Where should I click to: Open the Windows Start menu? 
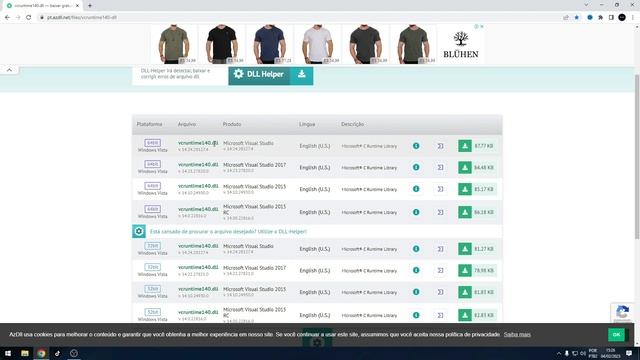8,353
